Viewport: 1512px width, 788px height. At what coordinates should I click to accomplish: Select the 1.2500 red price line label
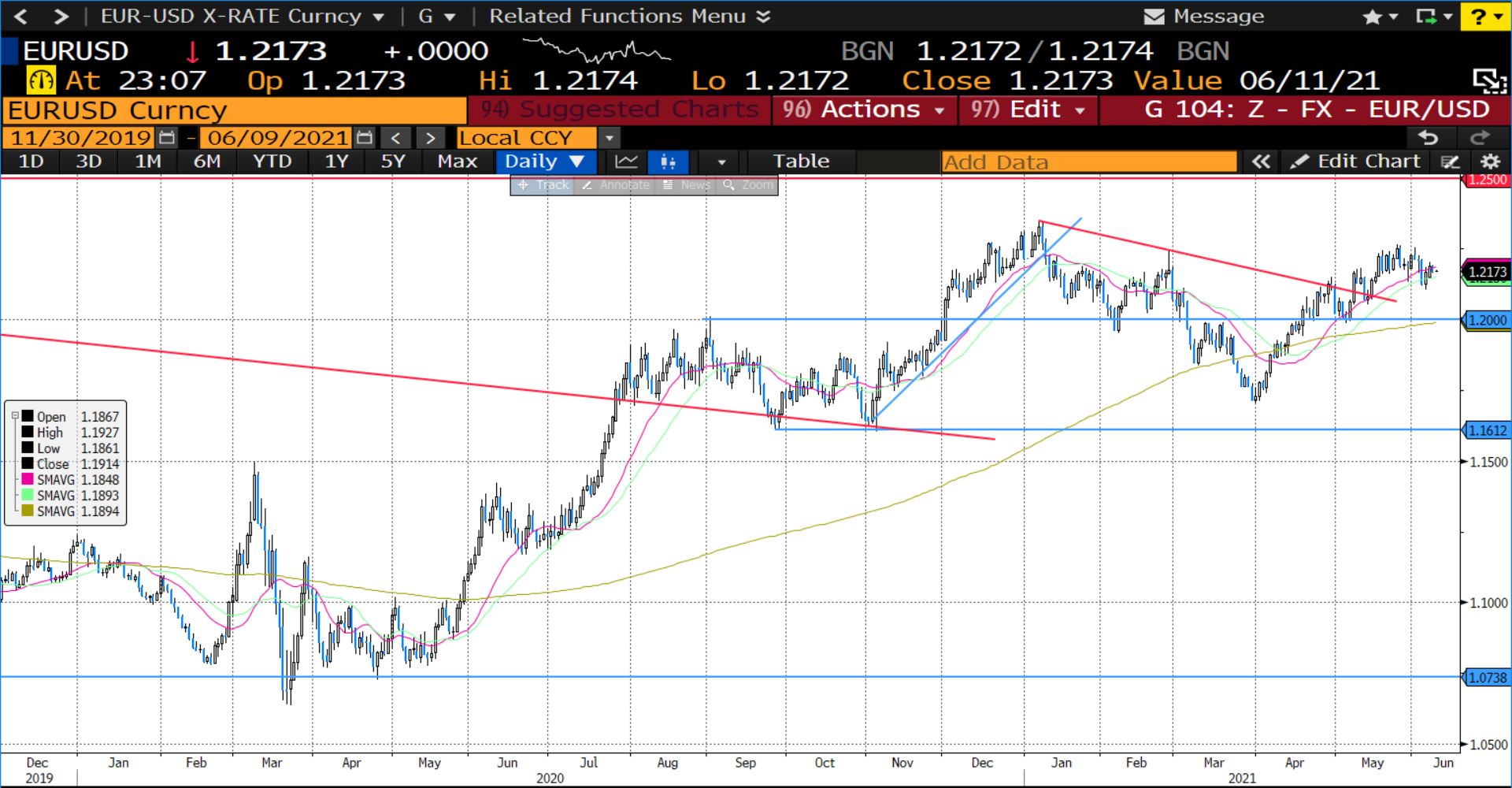point(1487,180)
